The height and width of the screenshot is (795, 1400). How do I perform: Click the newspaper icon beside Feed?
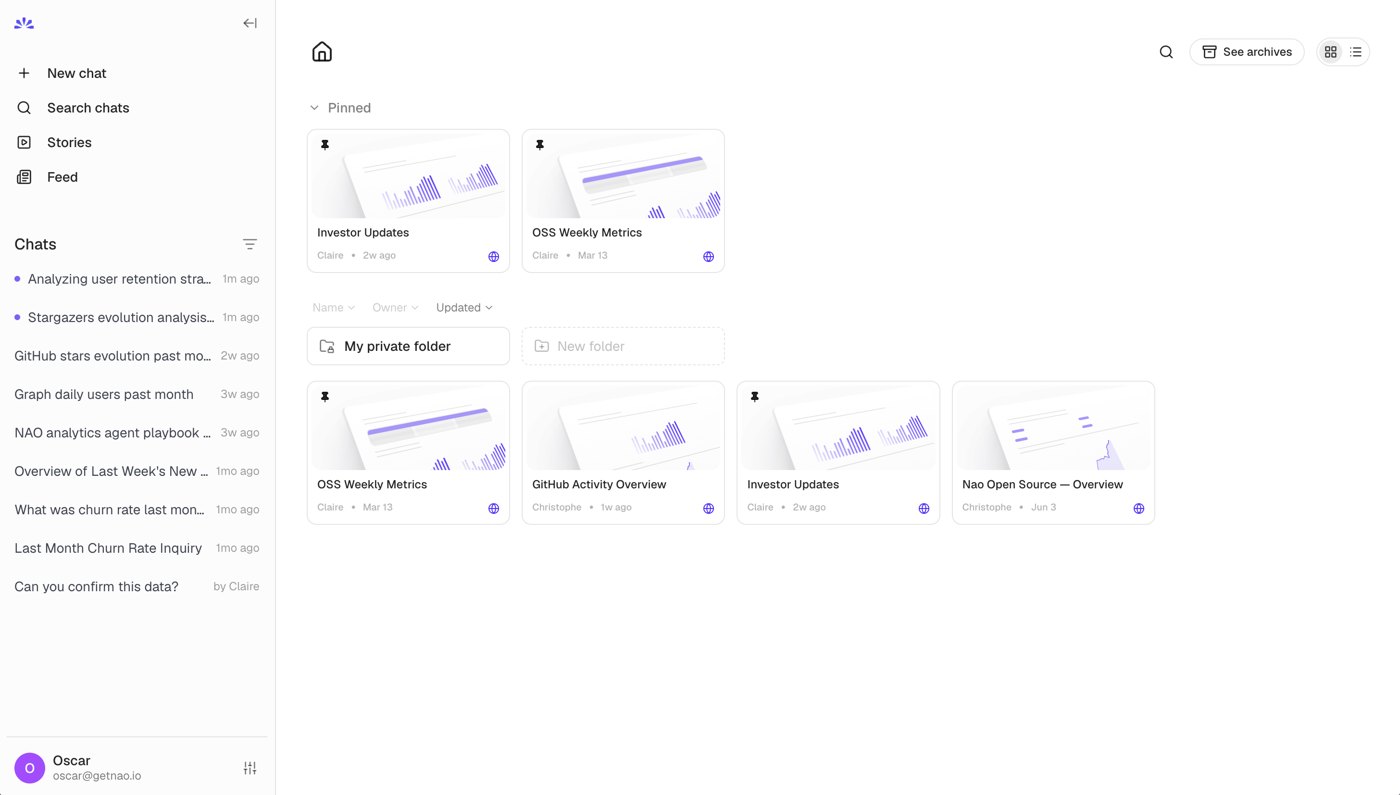point(24,177)
